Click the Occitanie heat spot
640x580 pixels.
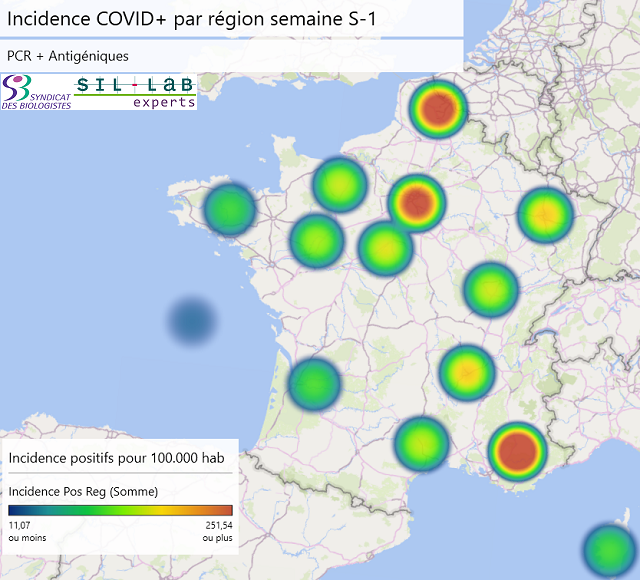point(422,443)
